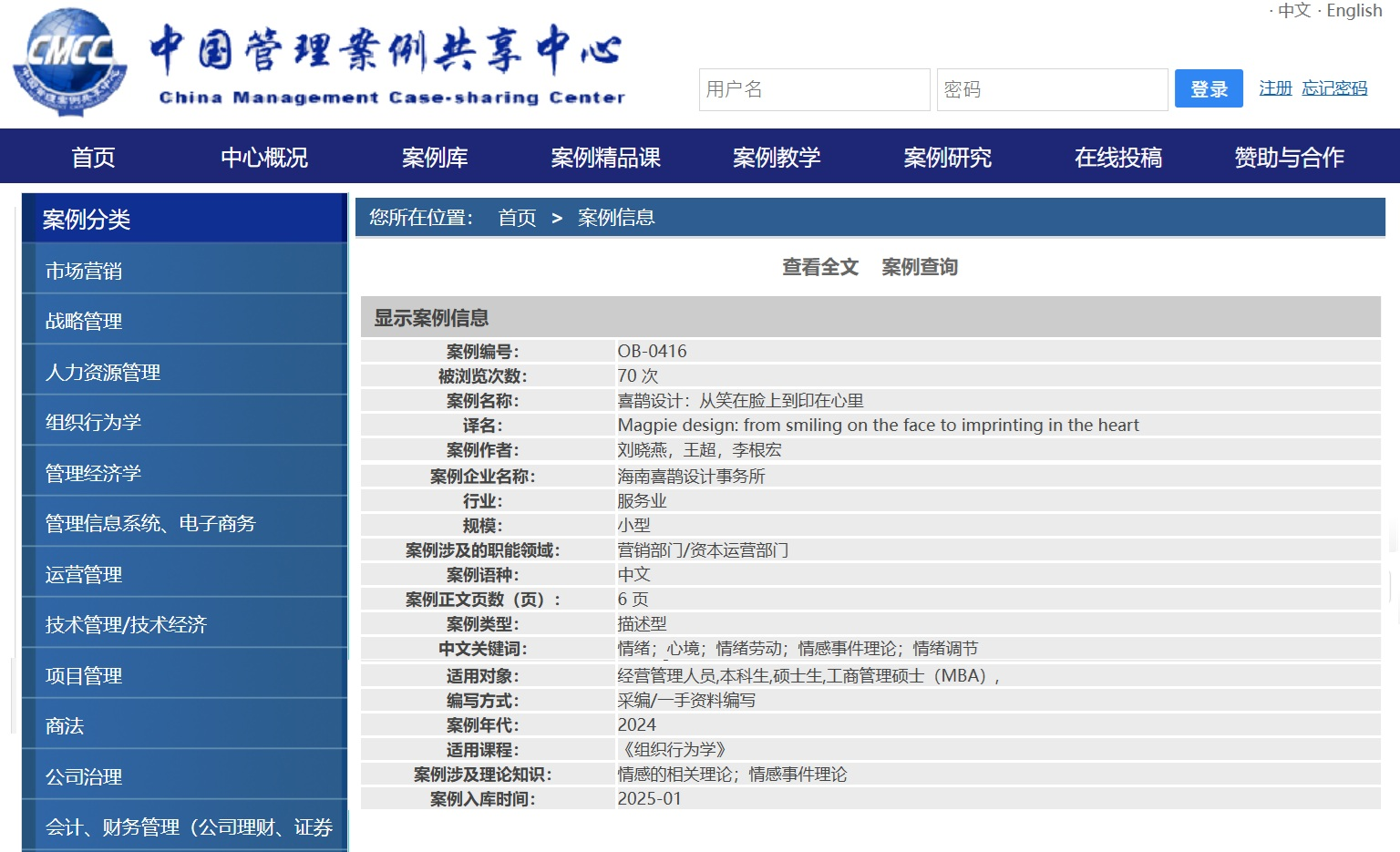Screen dimensions: 1400x852
Task: Follow the 忘记密码 forgot password link
Action: point(1334,88)
